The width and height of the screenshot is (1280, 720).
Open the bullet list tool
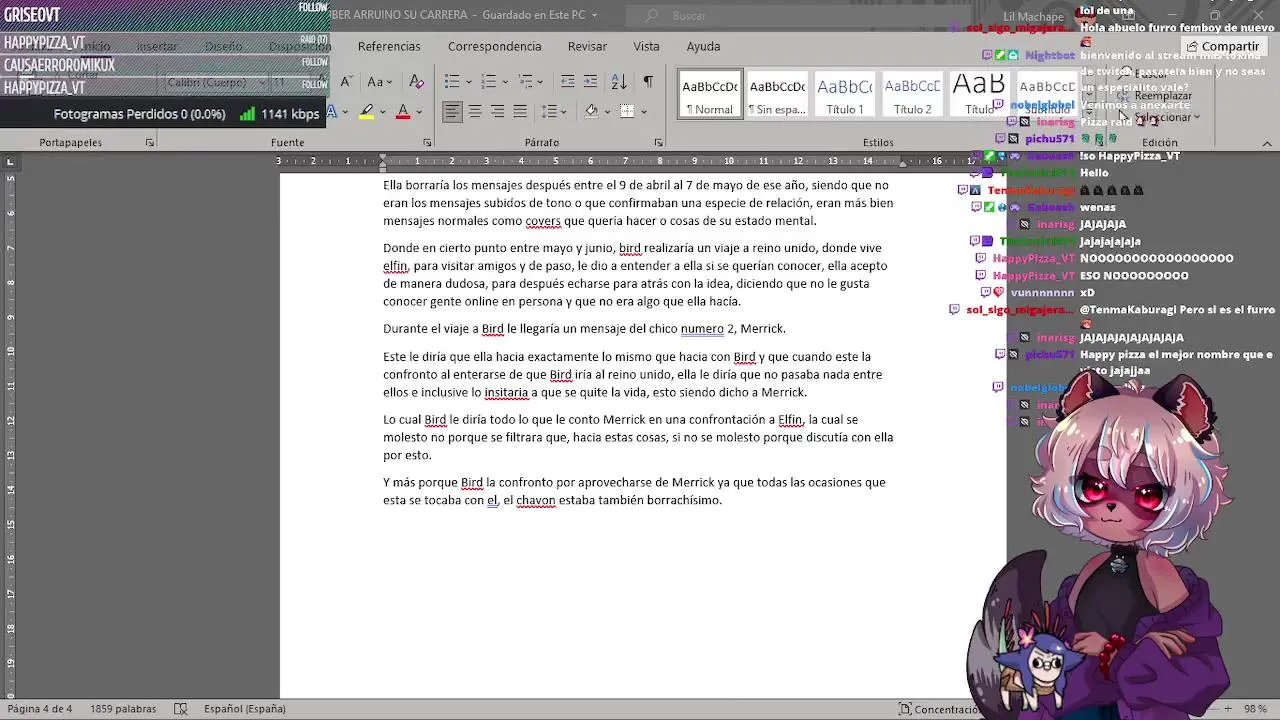(x=451, y=82)
